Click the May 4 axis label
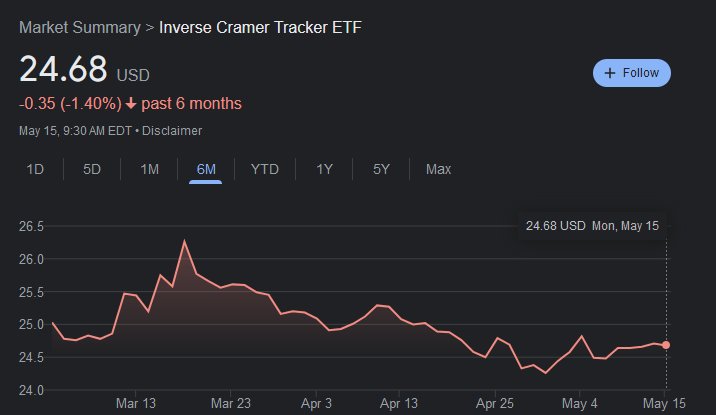Screen dimensions: 716x415 click(579, 404)
